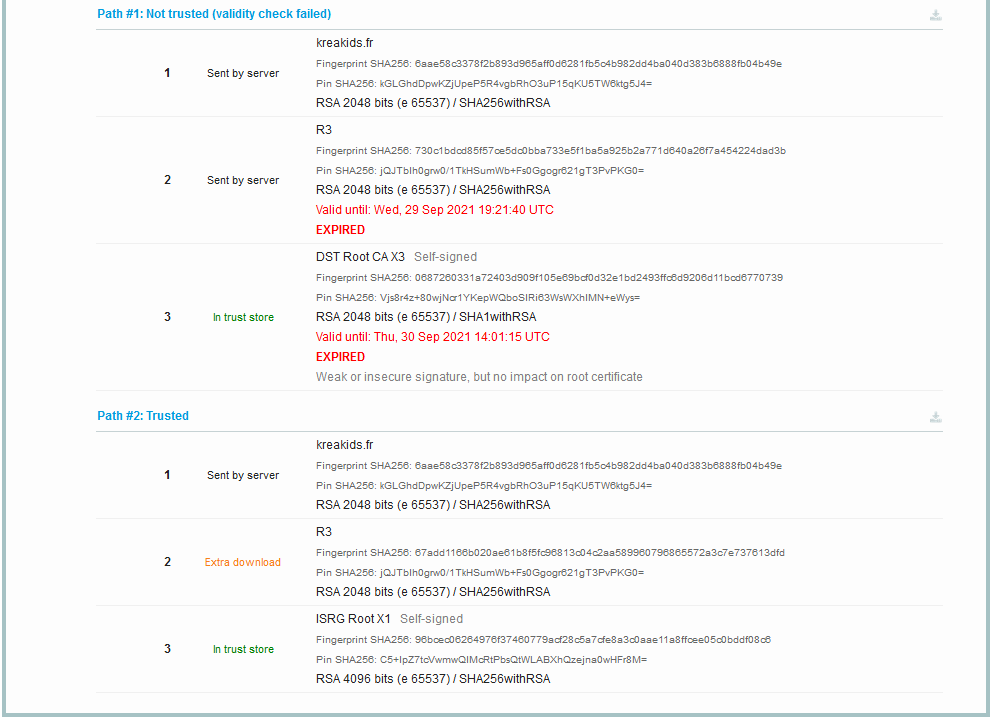The height and width of the screenshot is (717, 992).
Task: Click the R3 certificate name in Path #2
Action: point(324,532)
